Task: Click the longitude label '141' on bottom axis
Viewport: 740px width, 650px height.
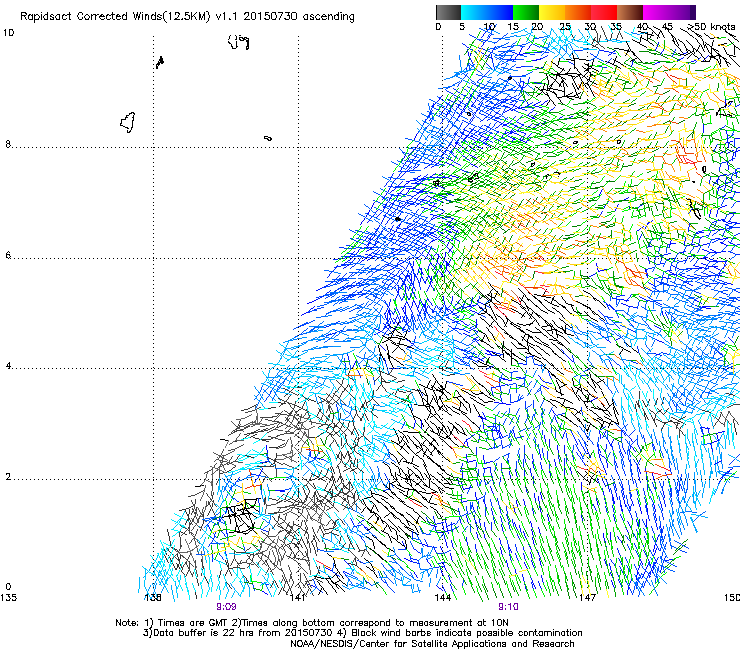Action: pos(297,598)
